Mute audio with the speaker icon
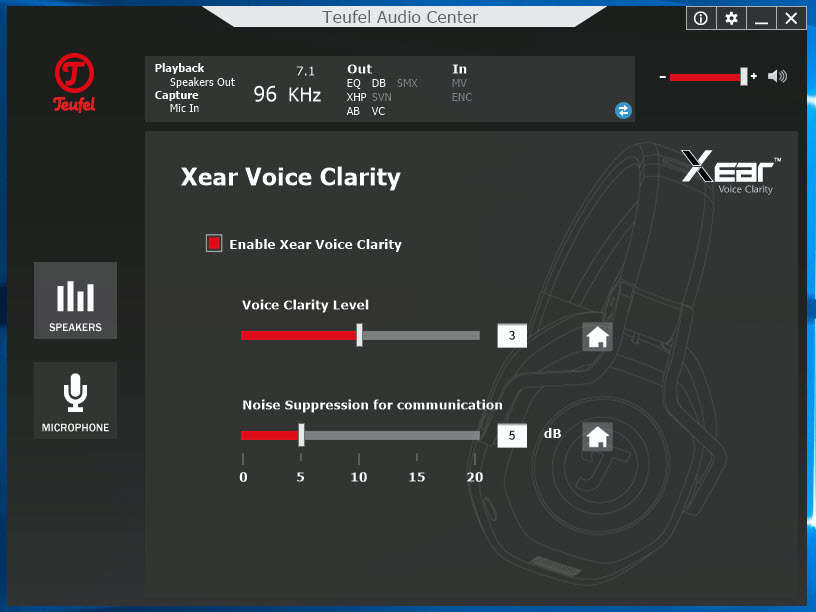 point(777,76)
